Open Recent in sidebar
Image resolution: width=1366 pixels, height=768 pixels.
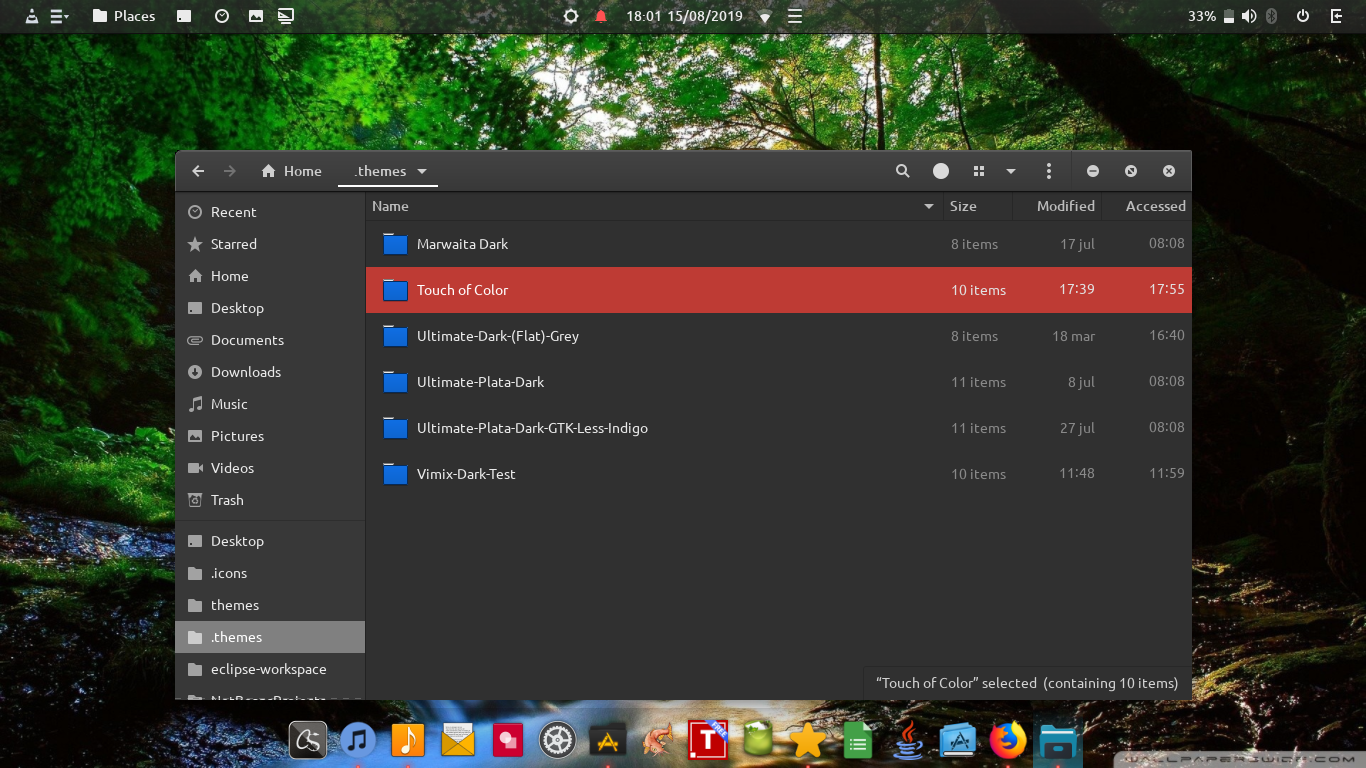click(x=270, y=212)
